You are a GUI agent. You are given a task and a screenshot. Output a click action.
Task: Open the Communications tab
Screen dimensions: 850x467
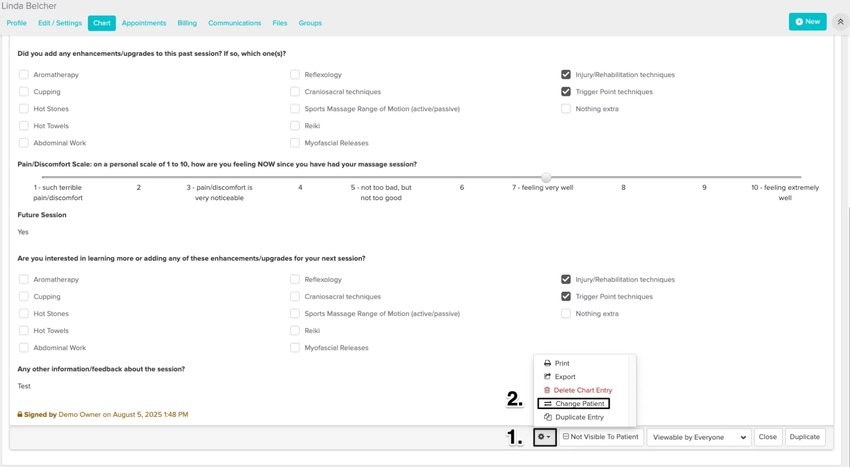[235, 23]
